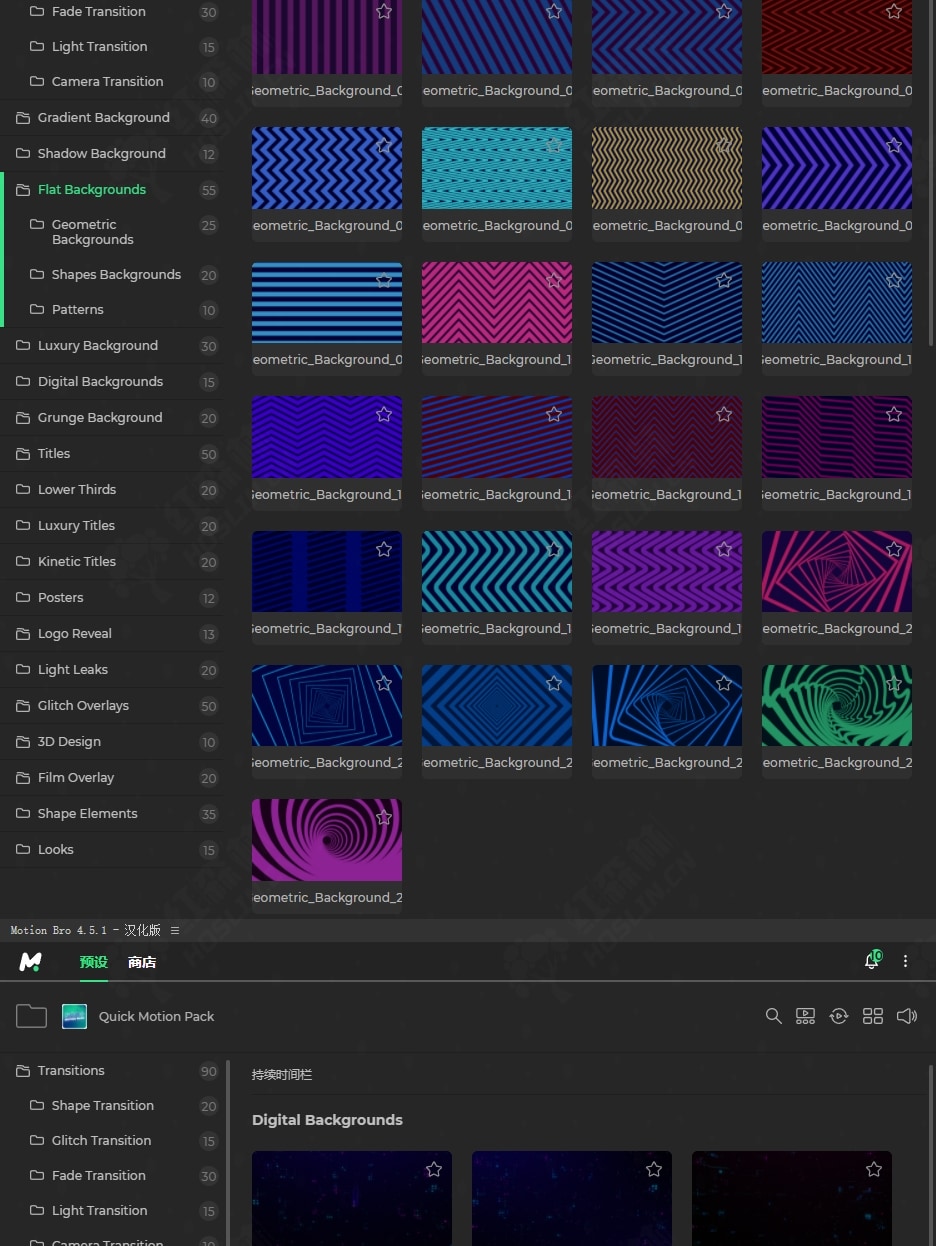The width and height of the screenshot is (936, 1246).
Task: Collapse the Flat Backgrounds category
Action: pyautogui.click(x=92, y=190)
